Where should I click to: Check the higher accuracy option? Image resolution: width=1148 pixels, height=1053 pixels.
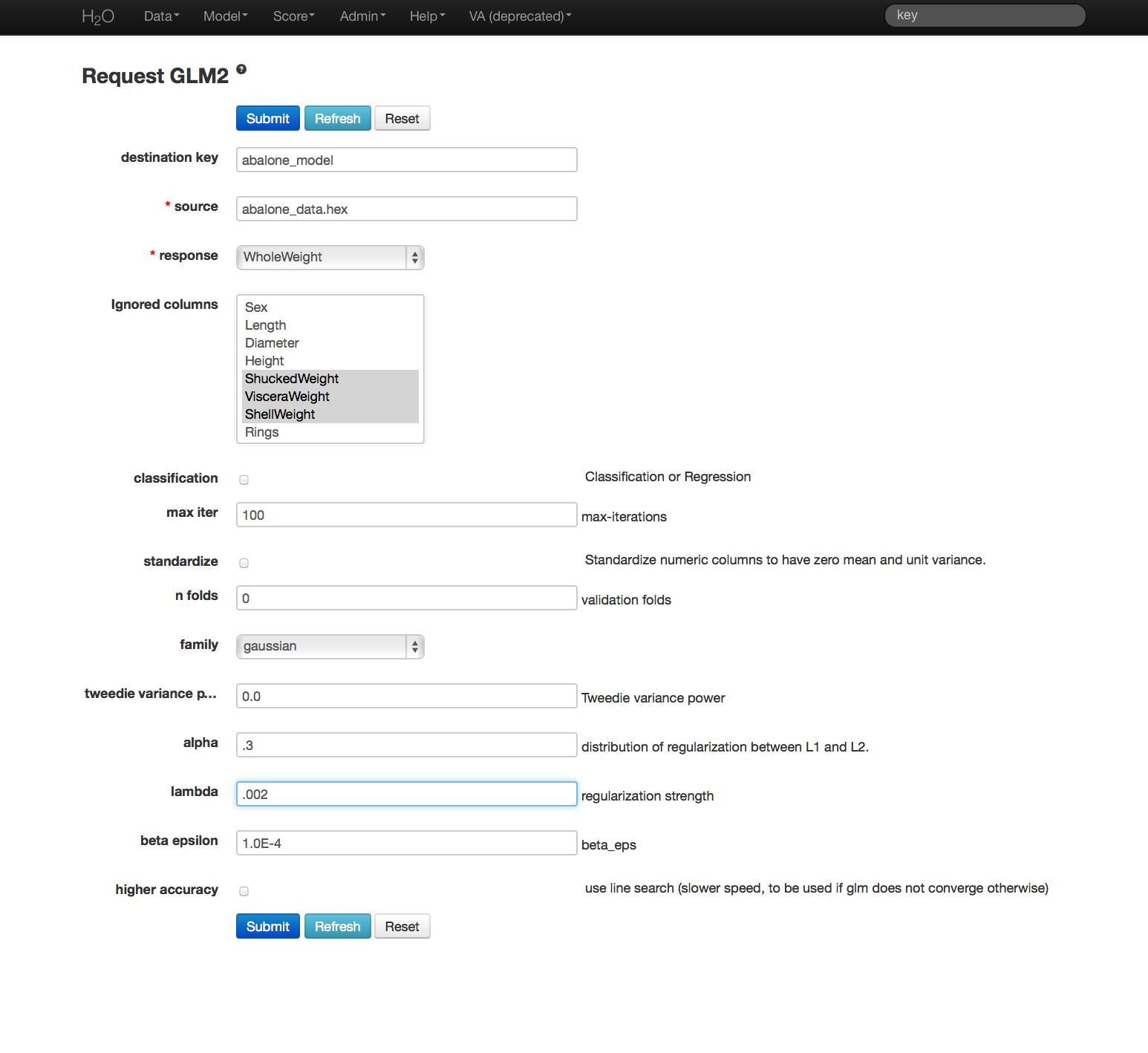click(x=244, y=891)
